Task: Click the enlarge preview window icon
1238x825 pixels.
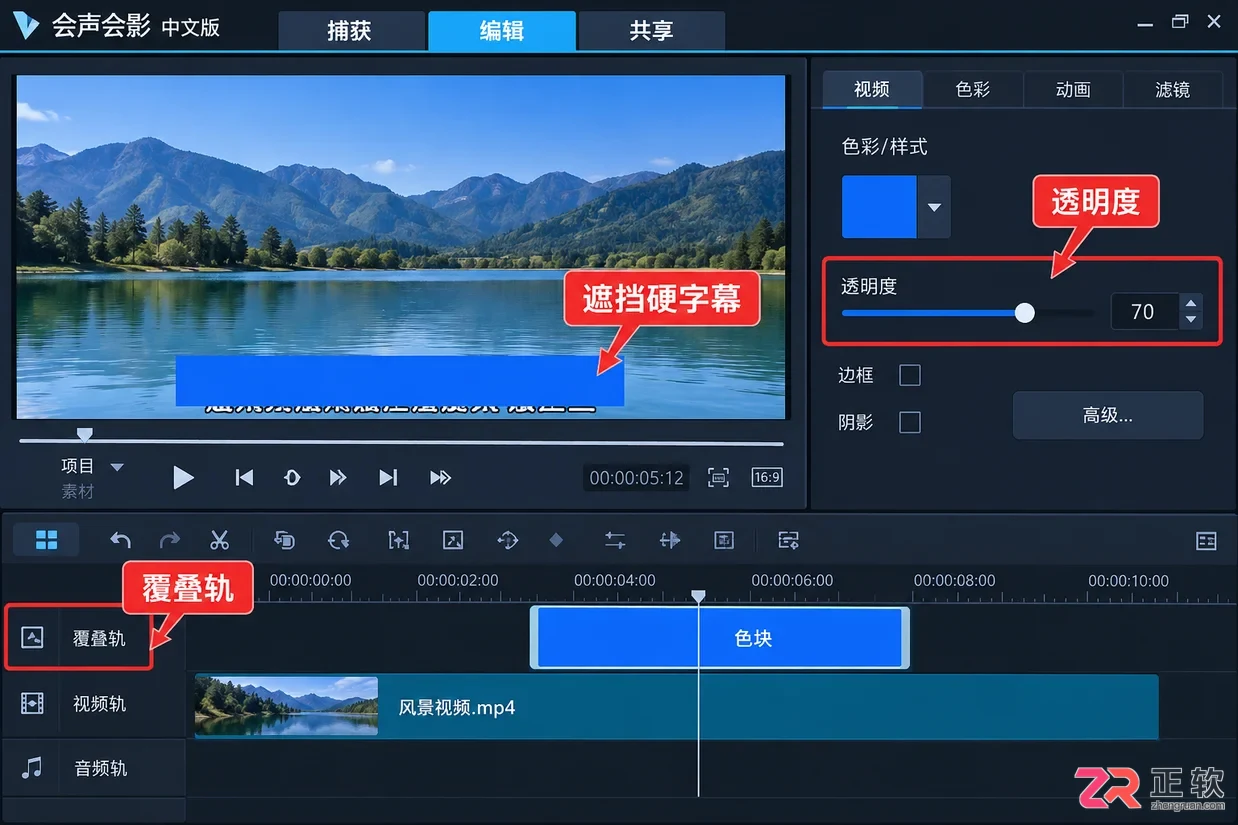Action: pos(718,478)
